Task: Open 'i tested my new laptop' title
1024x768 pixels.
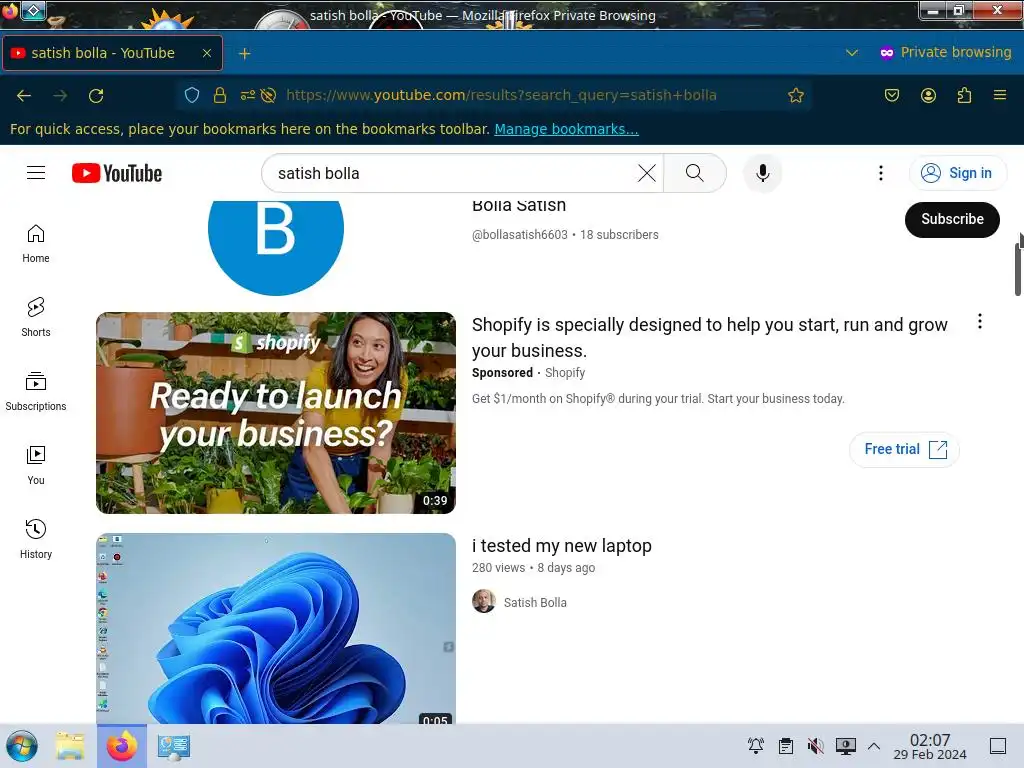Action: coord(562,545)
